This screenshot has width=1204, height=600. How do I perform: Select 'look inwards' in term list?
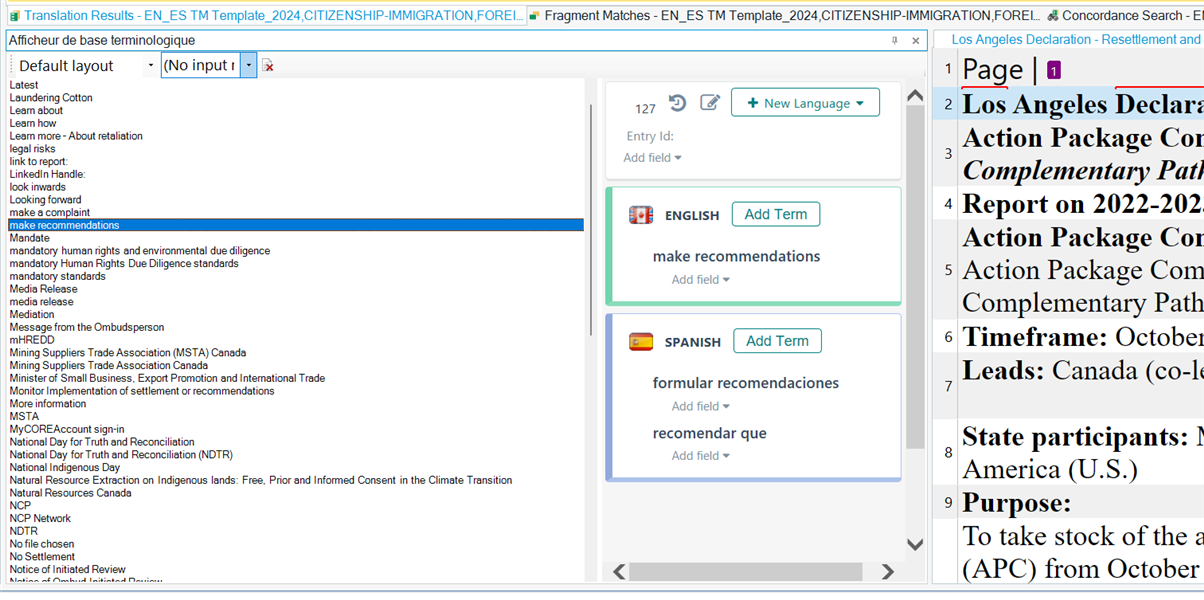click(38, 187)
